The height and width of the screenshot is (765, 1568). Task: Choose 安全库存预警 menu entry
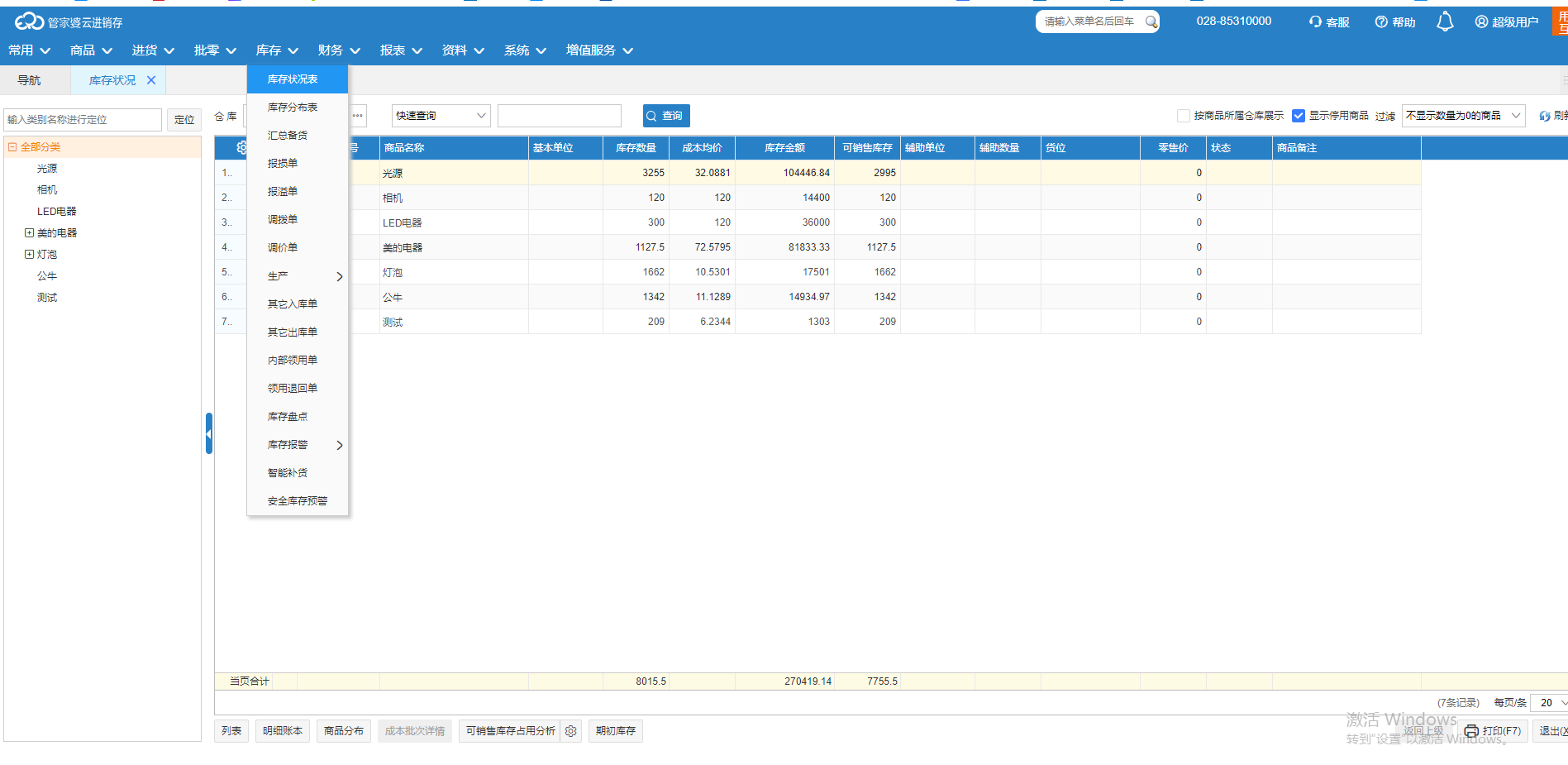pyautogui.click(x=298, y=501)
